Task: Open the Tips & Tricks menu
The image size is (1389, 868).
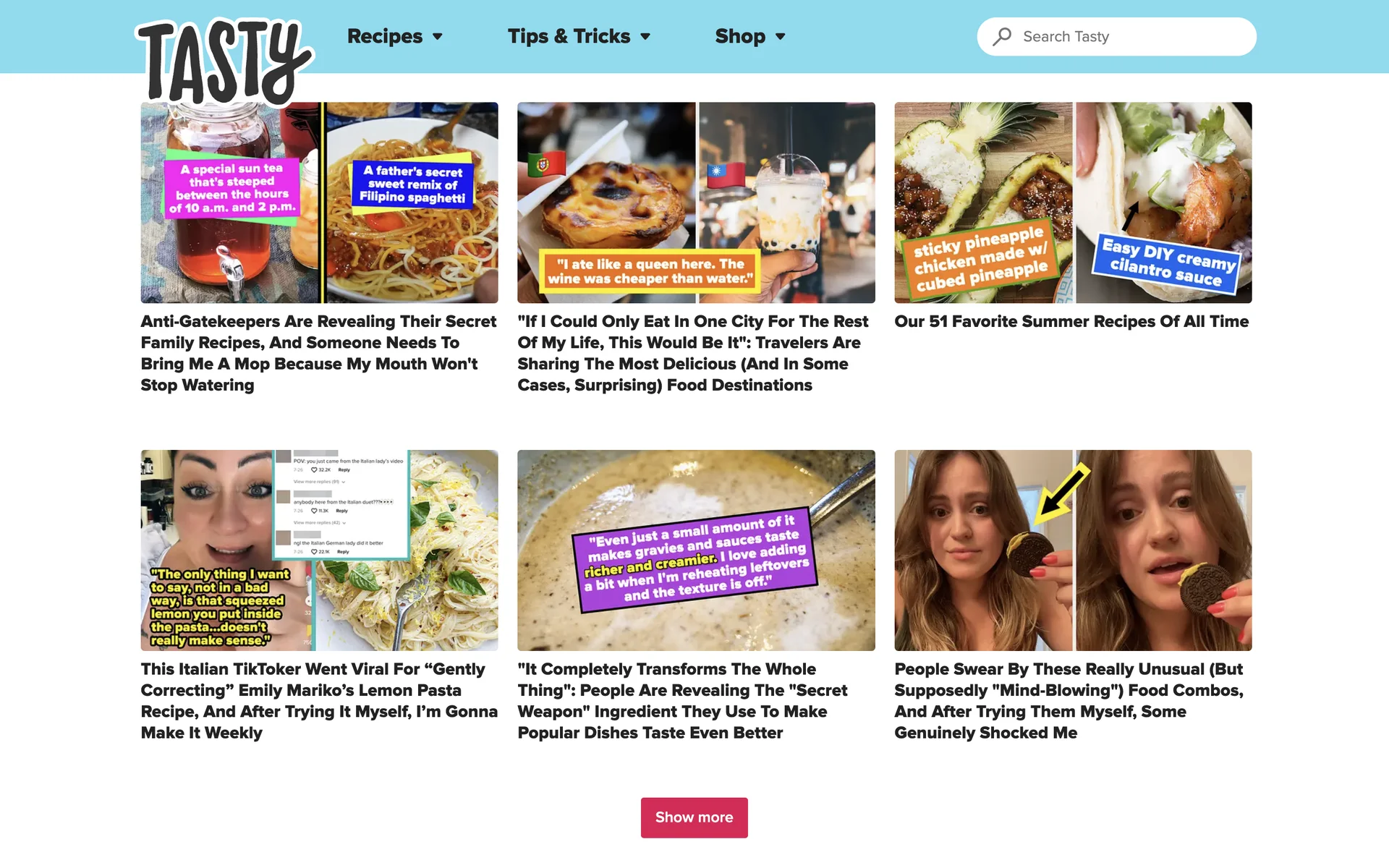Action: pyautogui.click(x=569, y=36)
